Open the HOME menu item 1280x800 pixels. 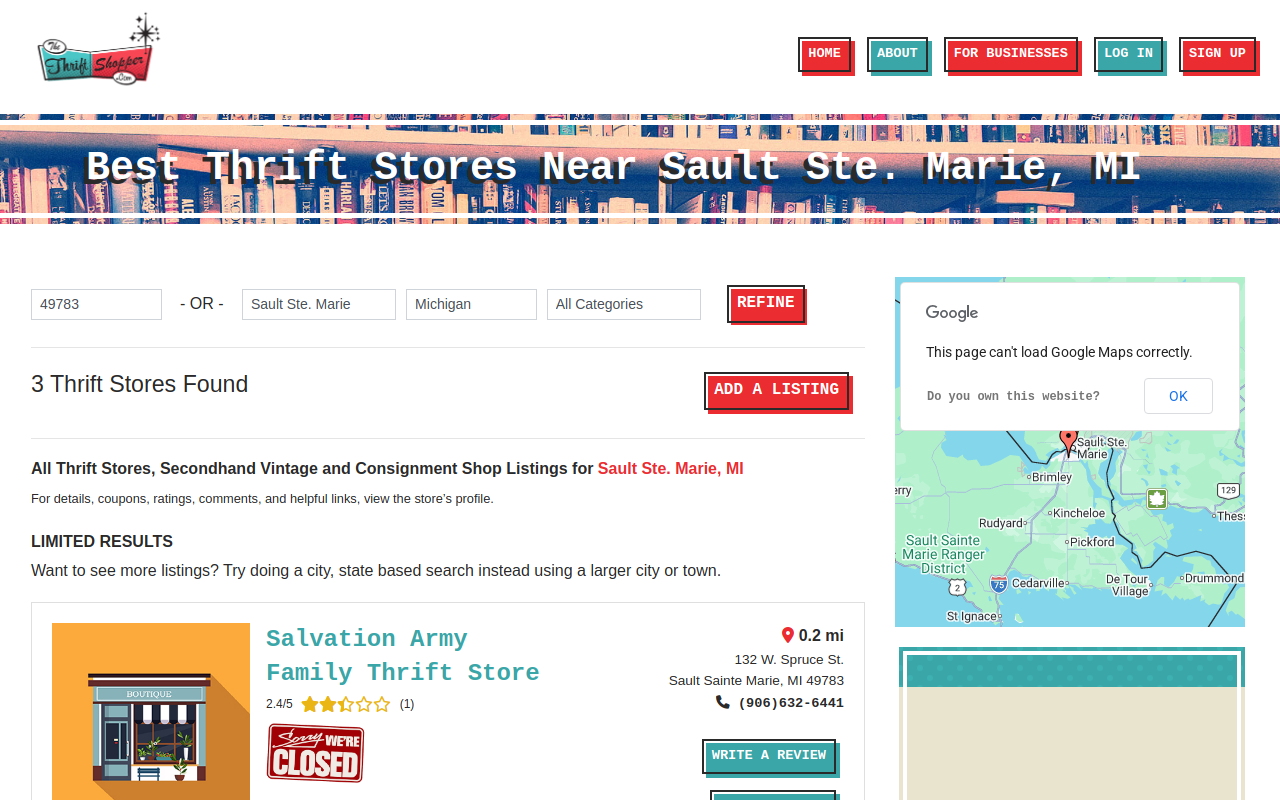pyautogui.click(x=824, y=54)
